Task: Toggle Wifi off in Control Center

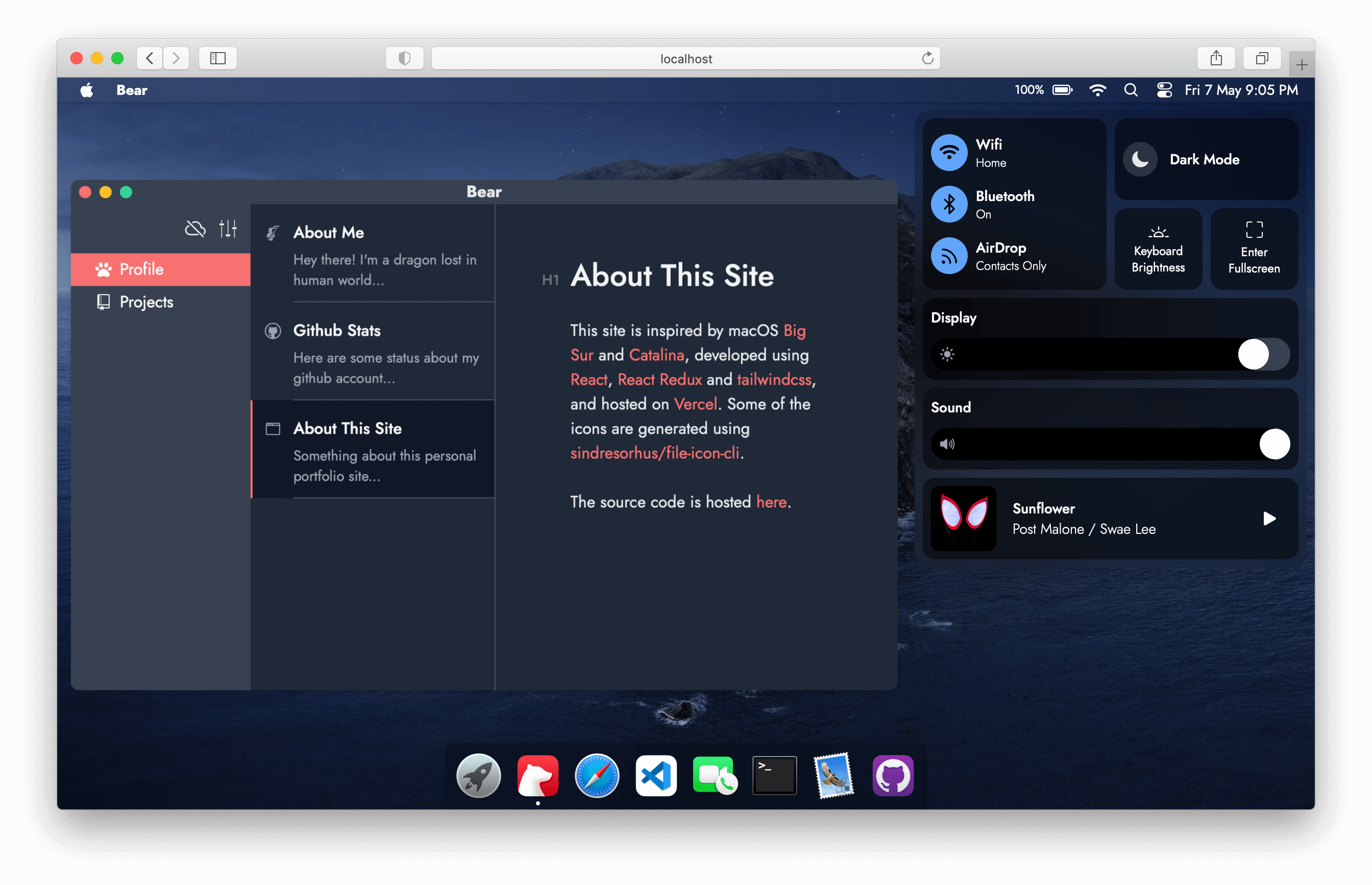Action: pos(948,152)
